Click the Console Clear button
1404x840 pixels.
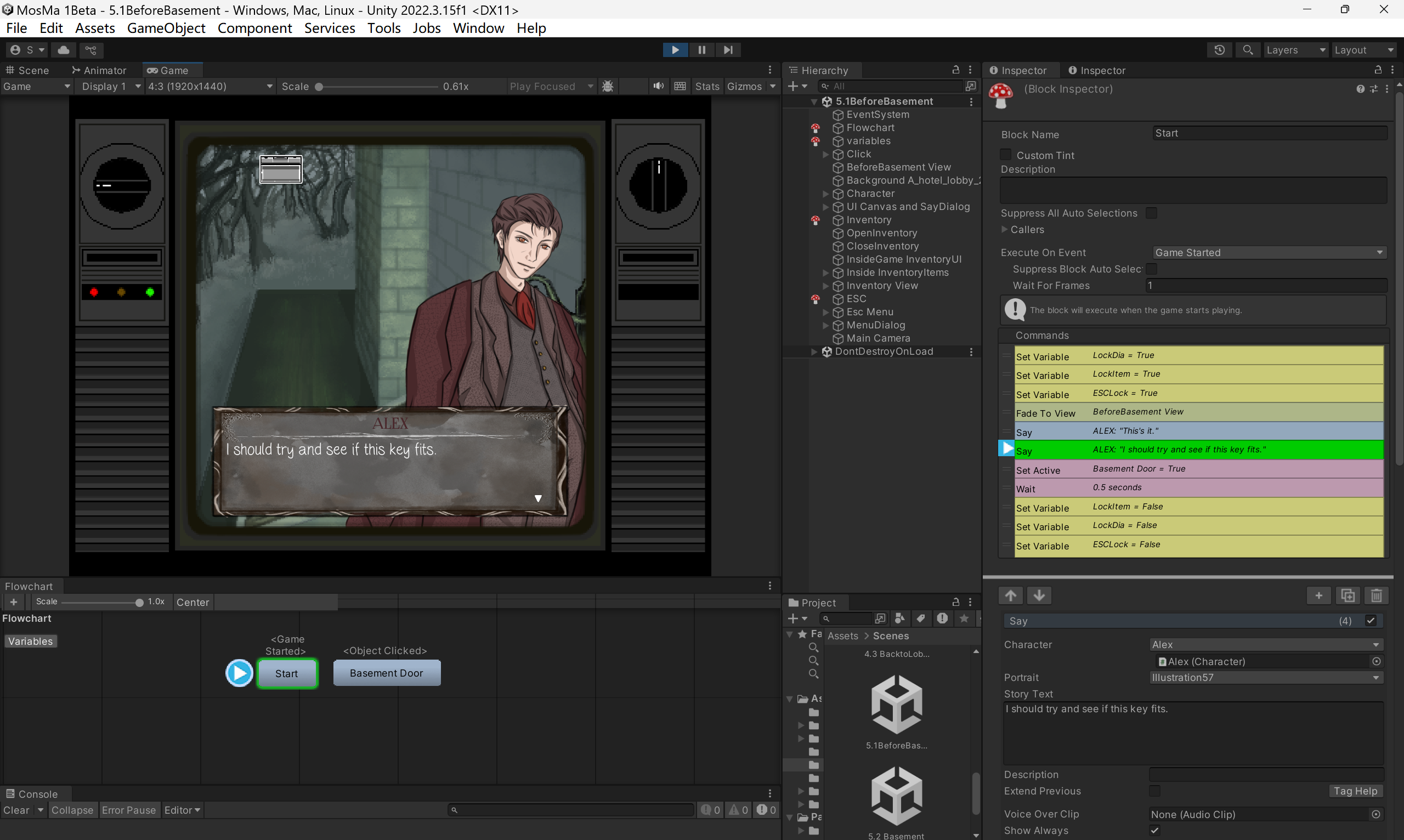(x=16, y=810)
